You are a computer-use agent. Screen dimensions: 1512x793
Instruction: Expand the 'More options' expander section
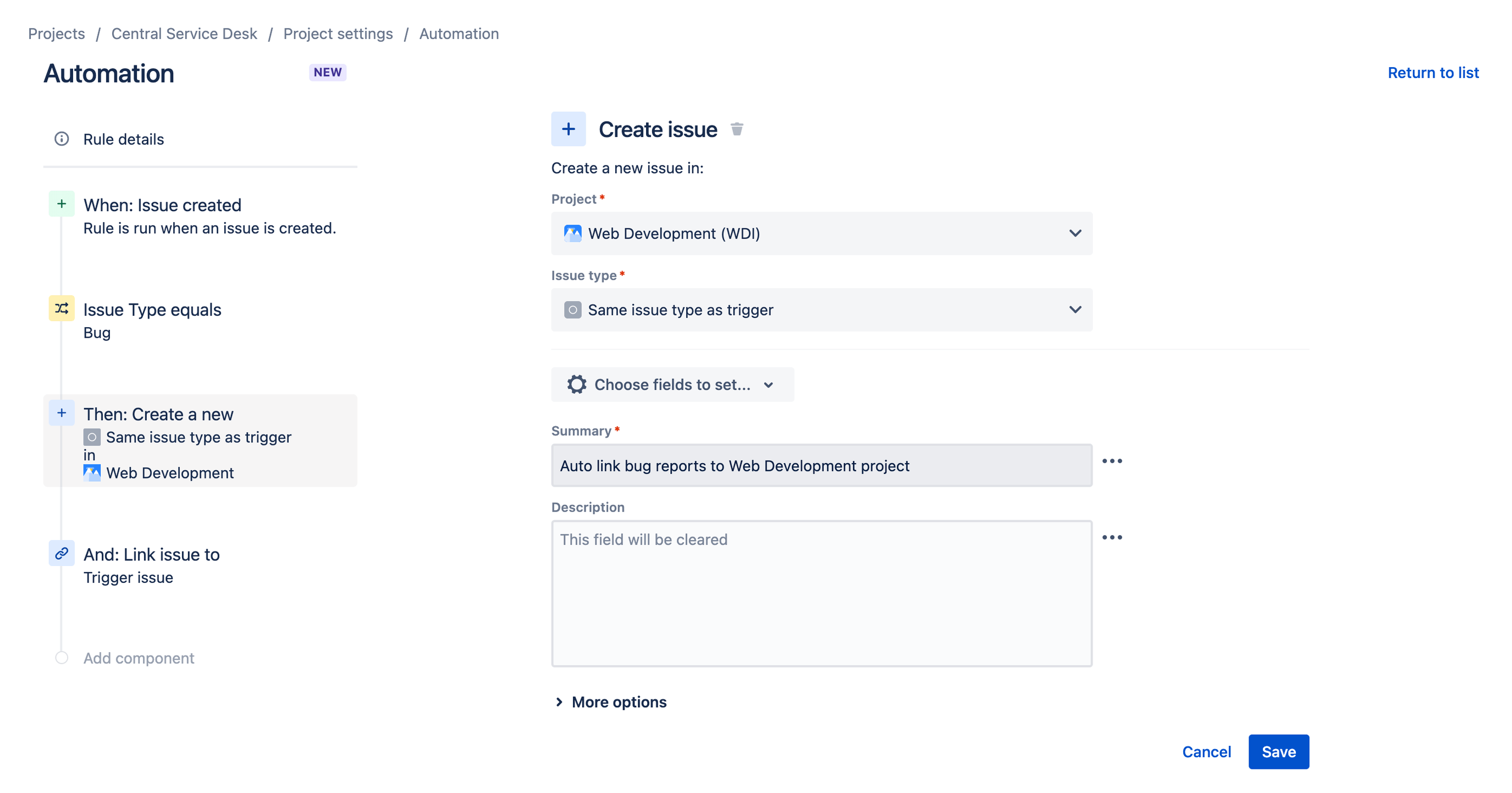(610, 701)
